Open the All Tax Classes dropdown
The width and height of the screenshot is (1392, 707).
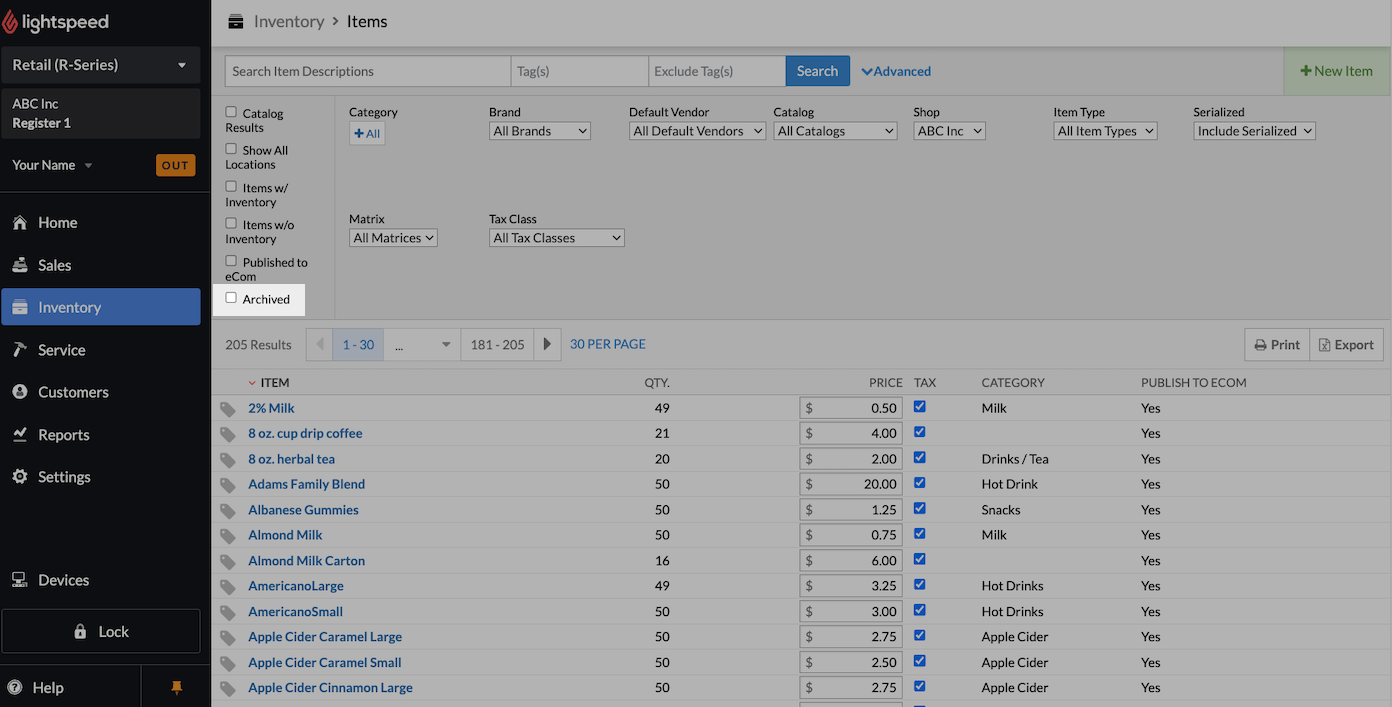(557, 238)
